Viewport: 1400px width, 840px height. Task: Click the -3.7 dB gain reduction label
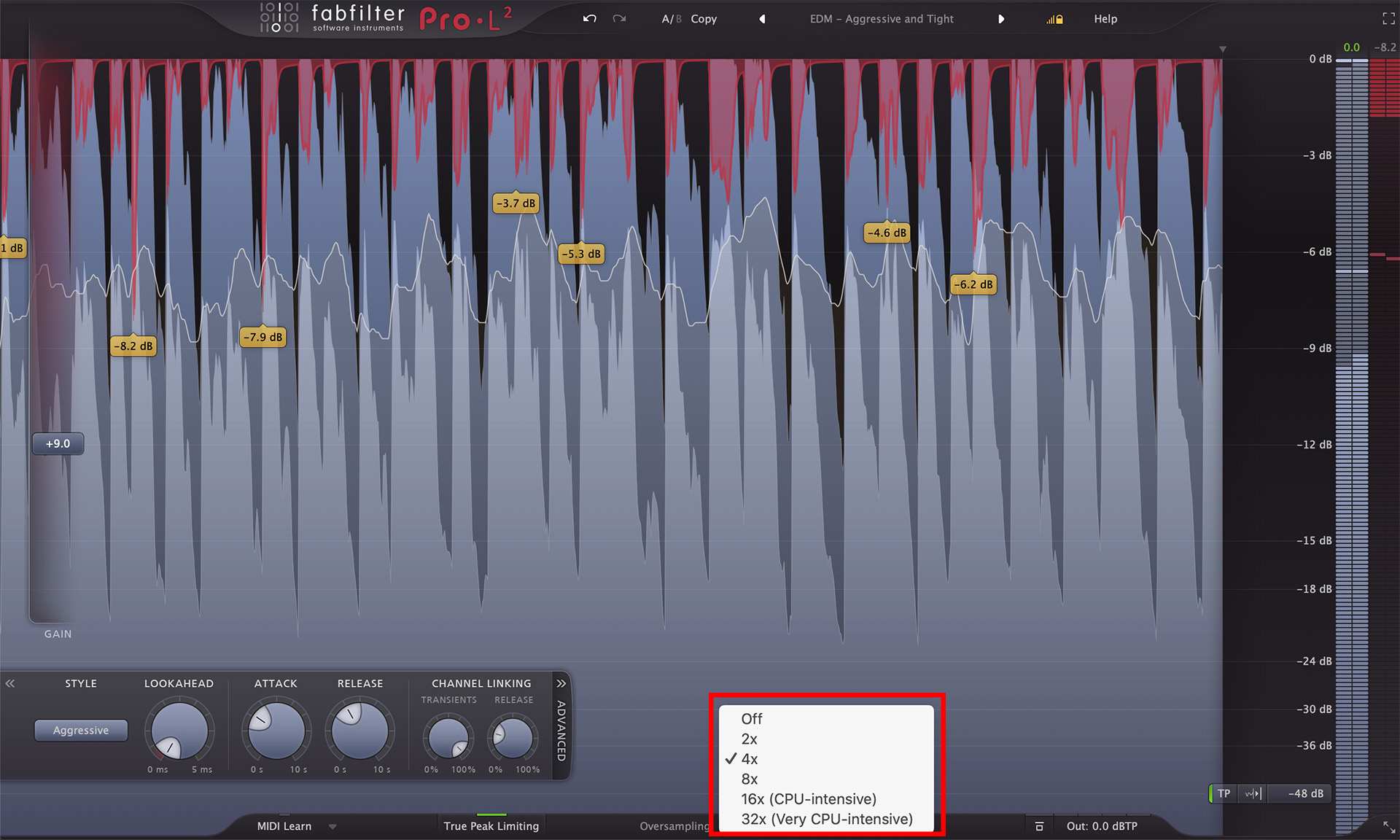[x=516, y=203]
